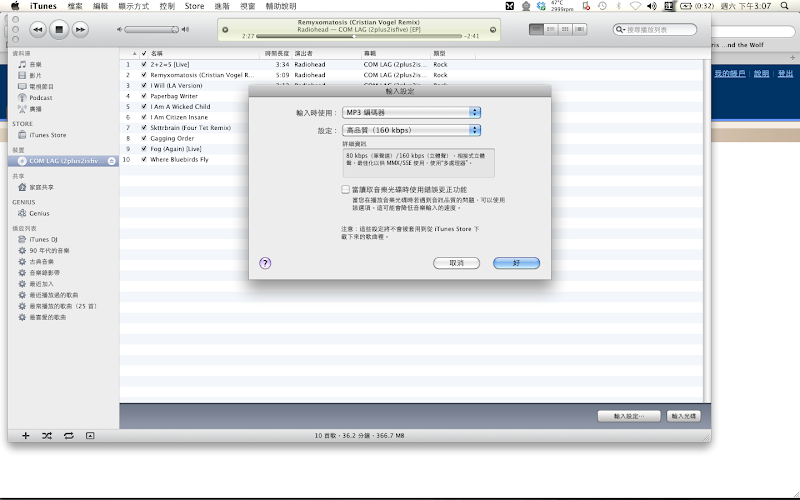Click the 輸入設定… button

[629, 416]
